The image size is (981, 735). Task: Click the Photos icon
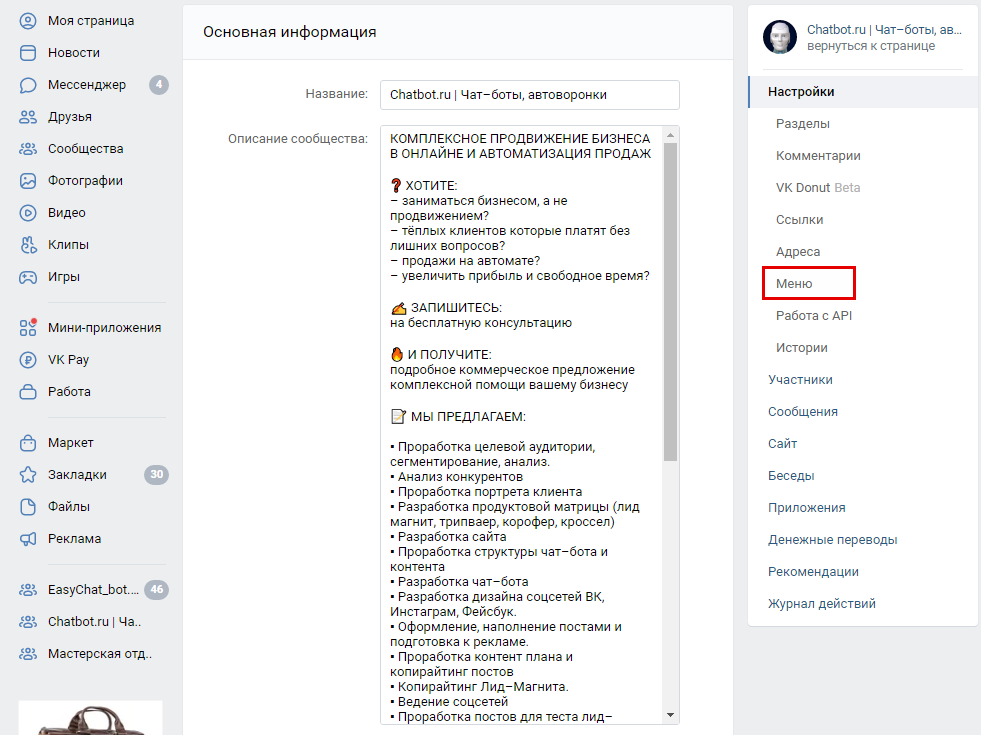click(x=28, y=181)
